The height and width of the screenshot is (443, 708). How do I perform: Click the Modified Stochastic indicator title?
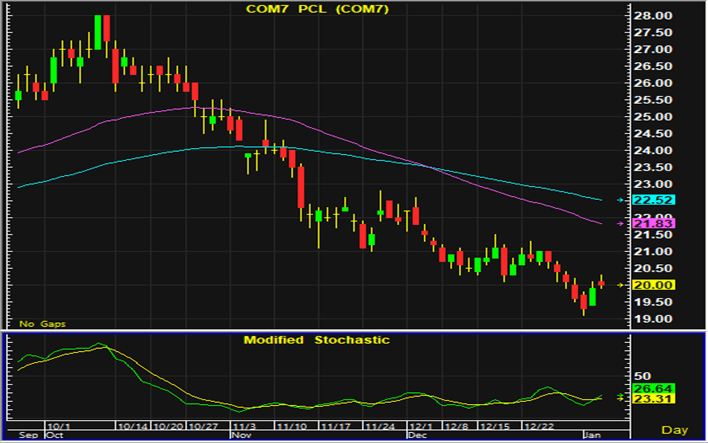click(x=316, y=340)
